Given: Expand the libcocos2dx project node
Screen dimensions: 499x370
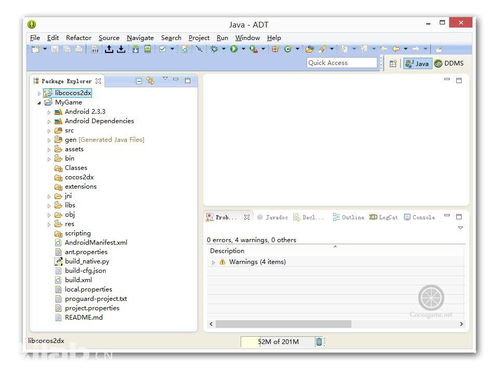Looking at the screenshot, I should pyautogui.click(x=39, y=93).
